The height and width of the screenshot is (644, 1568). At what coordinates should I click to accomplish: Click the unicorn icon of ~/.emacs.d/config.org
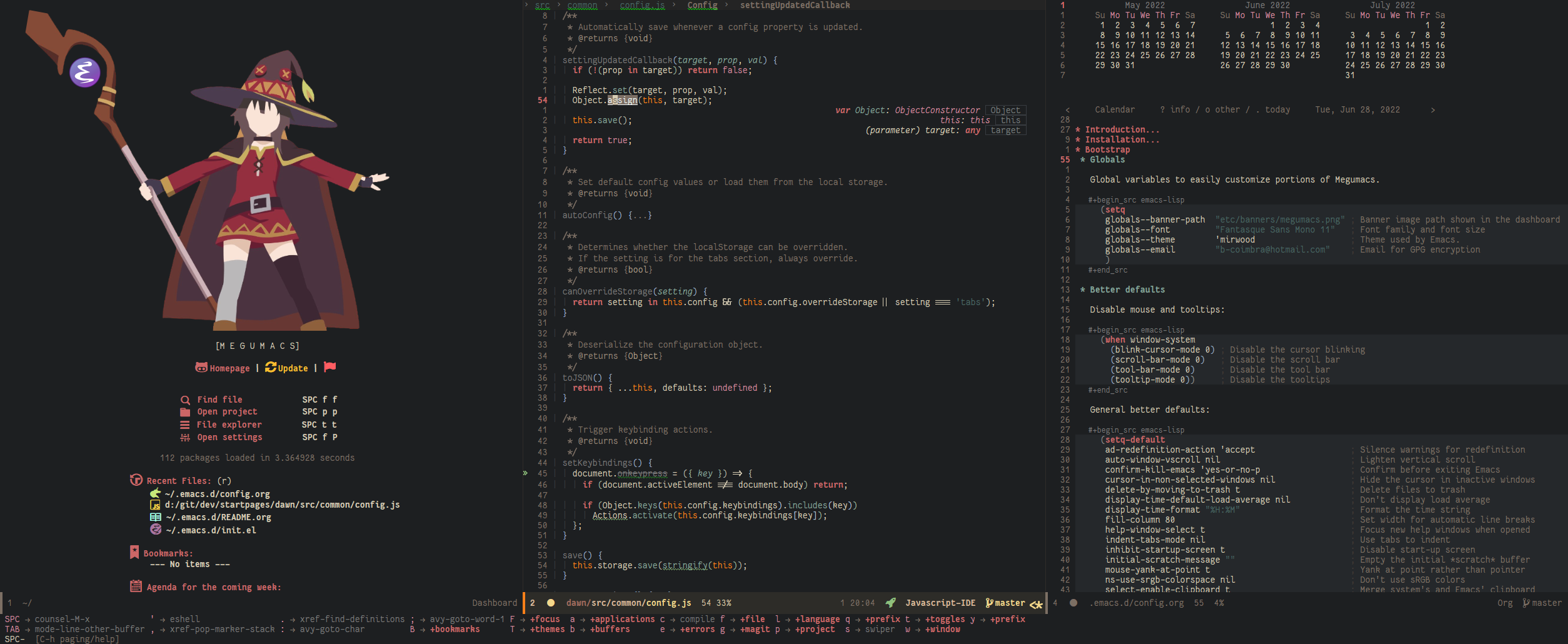tap(156, 493)
